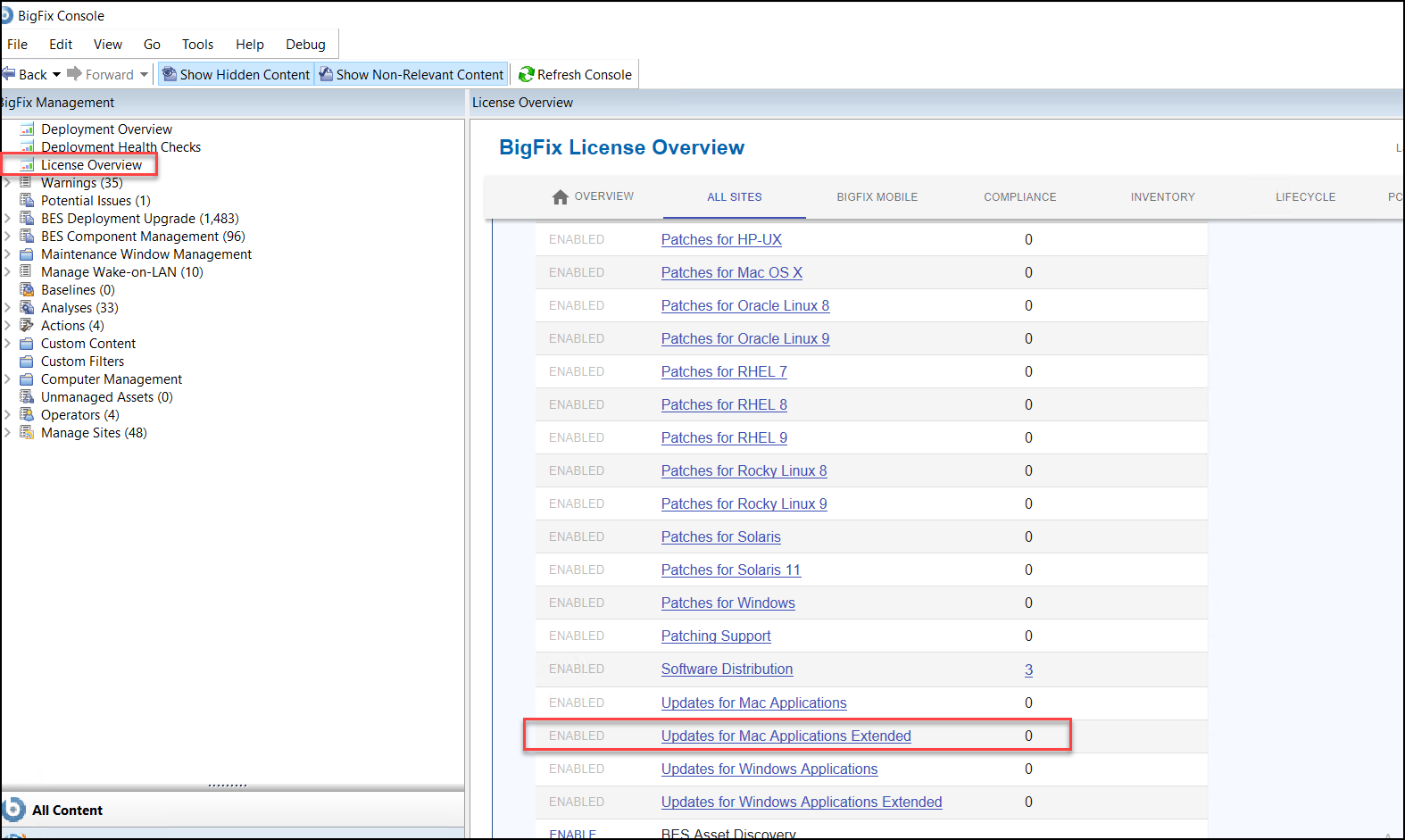Click the All Content domain icon

13,810
